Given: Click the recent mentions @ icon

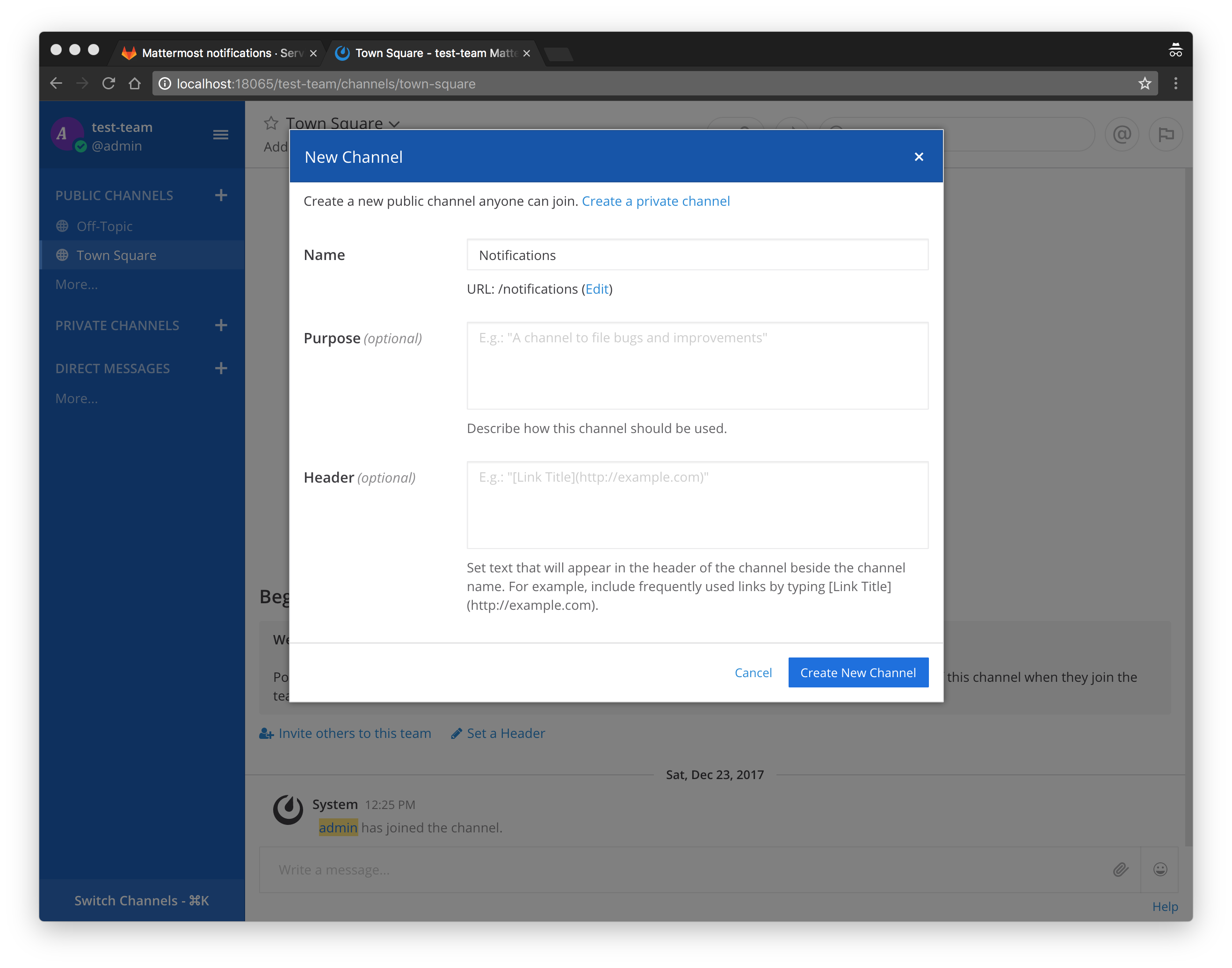Looking at the screenshot, I should 1122,135.
